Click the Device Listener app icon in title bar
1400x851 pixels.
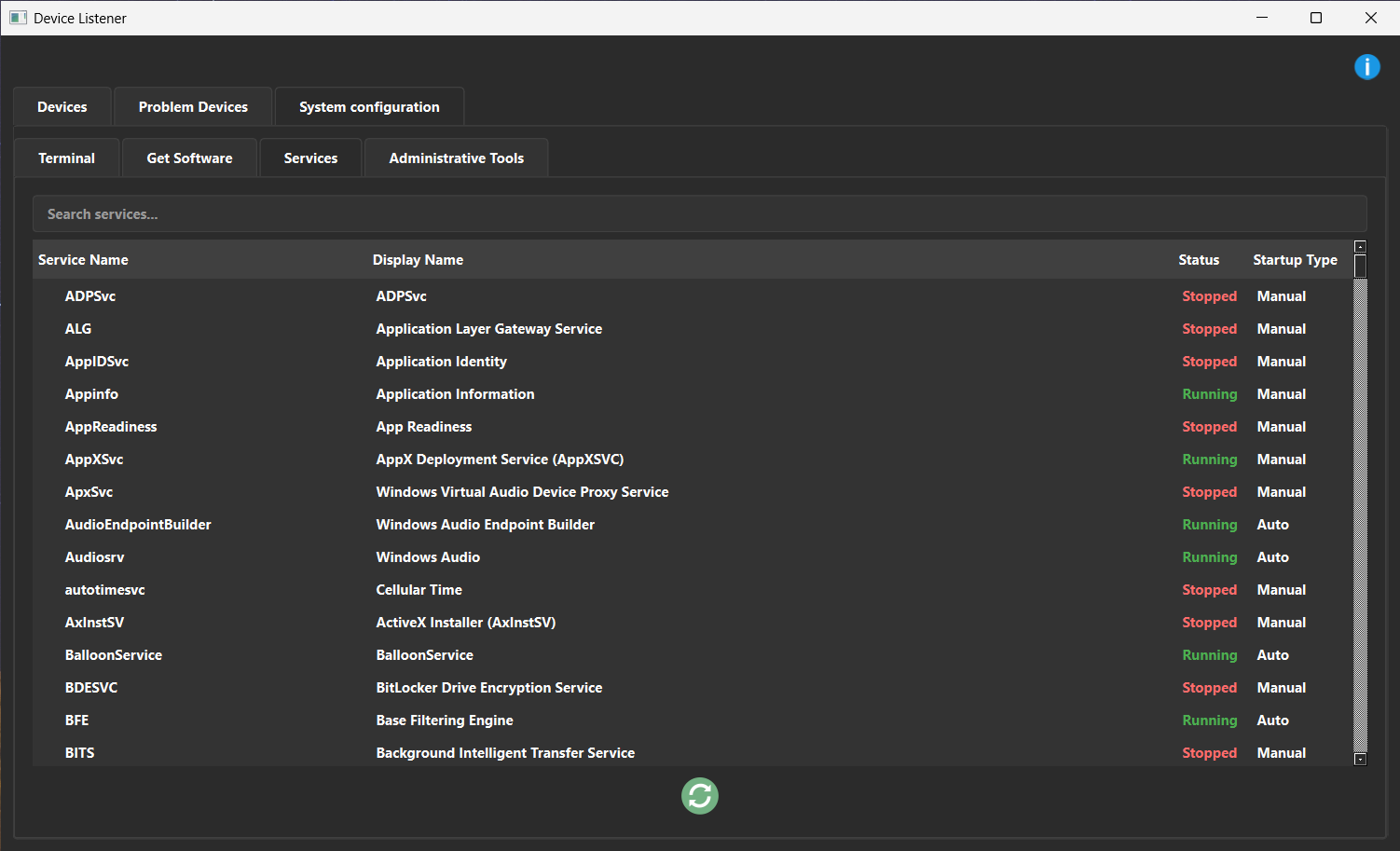18,18
